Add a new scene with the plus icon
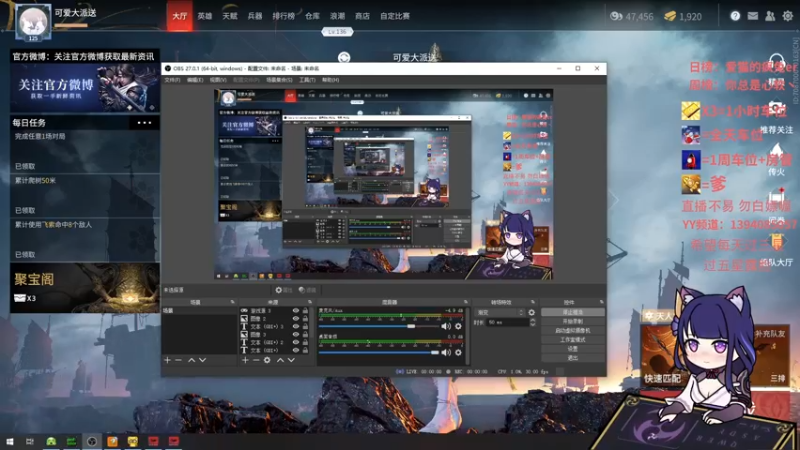The width and height of the screenshot is (800, 450). coord(167,360)
